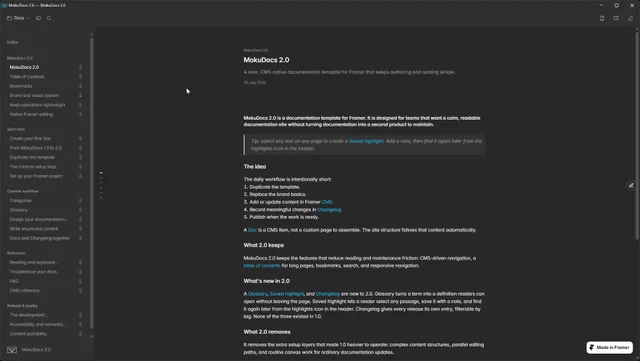Image resolution: width=640 pixels, height=361 pixels.
Task: Click the sidebar vertical scrollbar thumb
Action: pos(91,183)
